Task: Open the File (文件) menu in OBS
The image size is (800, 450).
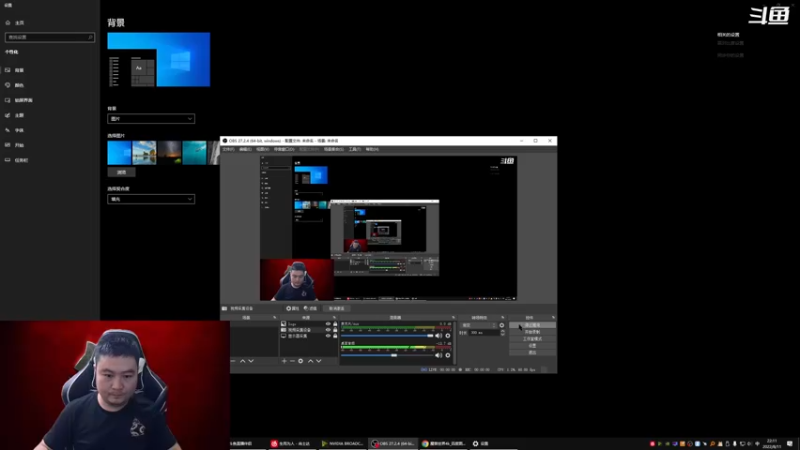Action: [x=229, y=149]
